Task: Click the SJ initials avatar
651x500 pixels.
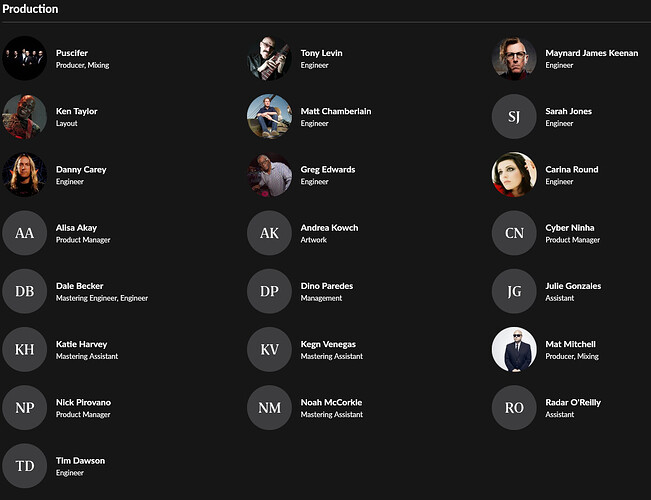Action: tap(514, 116)
